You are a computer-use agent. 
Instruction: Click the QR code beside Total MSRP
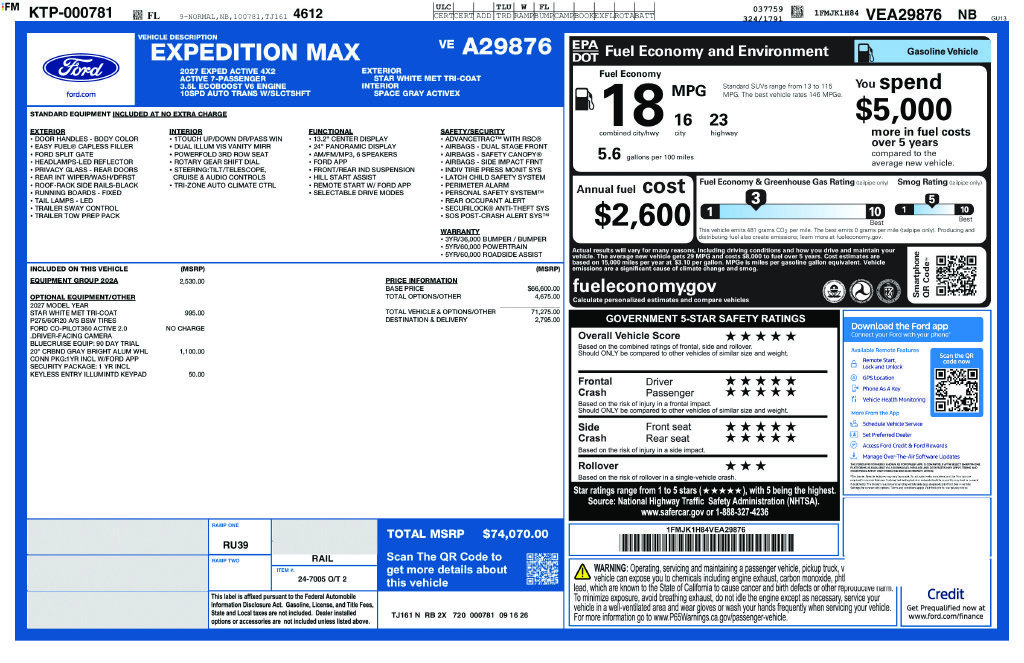pyautogui.click(x=543, y=569)
